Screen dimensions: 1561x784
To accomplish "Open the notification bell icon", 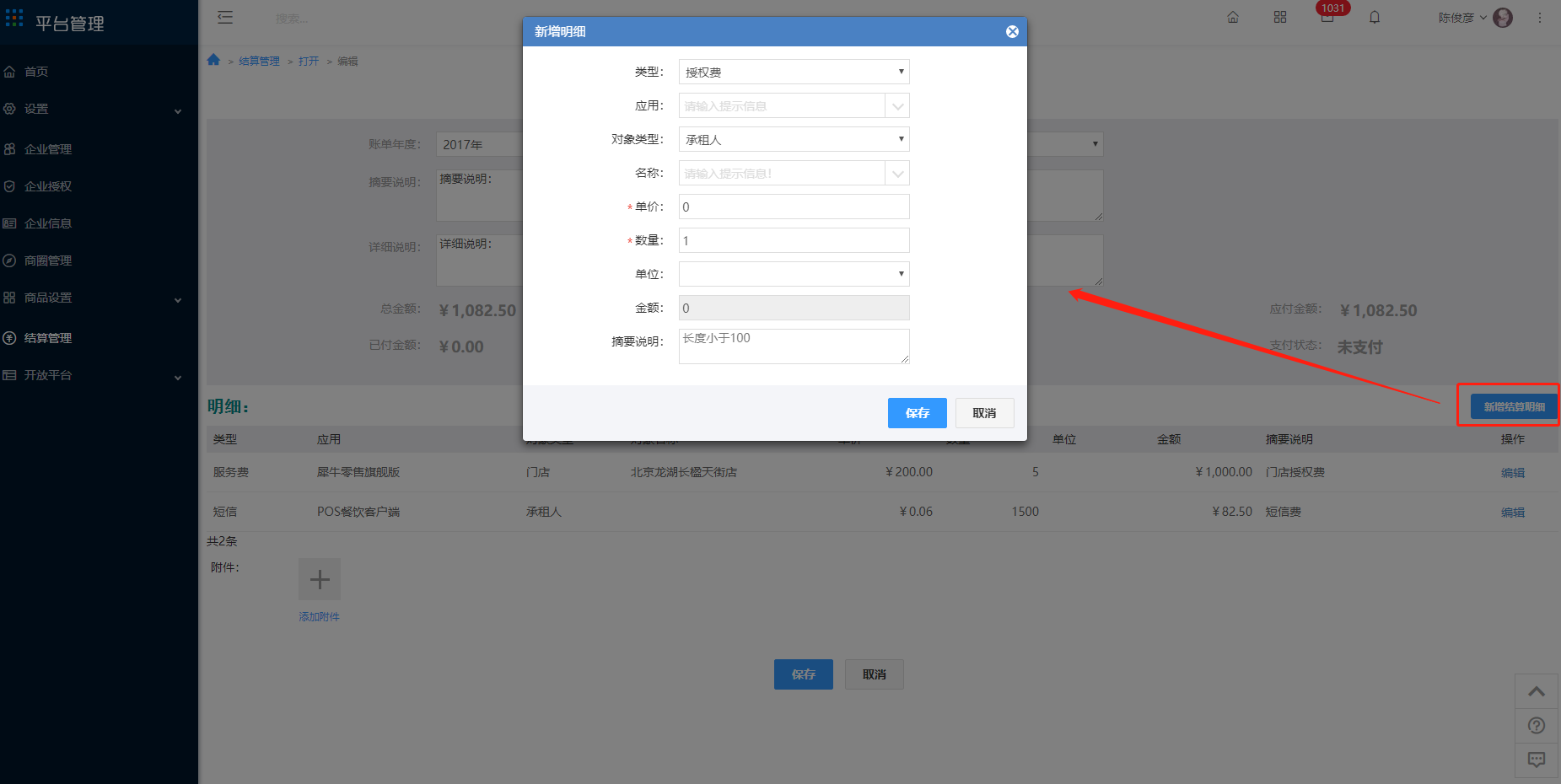I will (x=1375, y=18).
